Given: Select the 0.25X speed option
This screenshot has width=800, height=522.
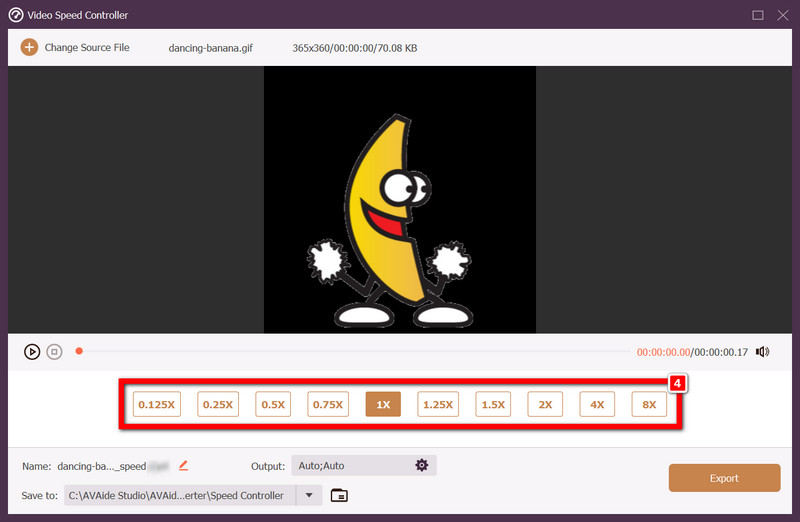Looking at the screenshot, I should tap(217, 405).
